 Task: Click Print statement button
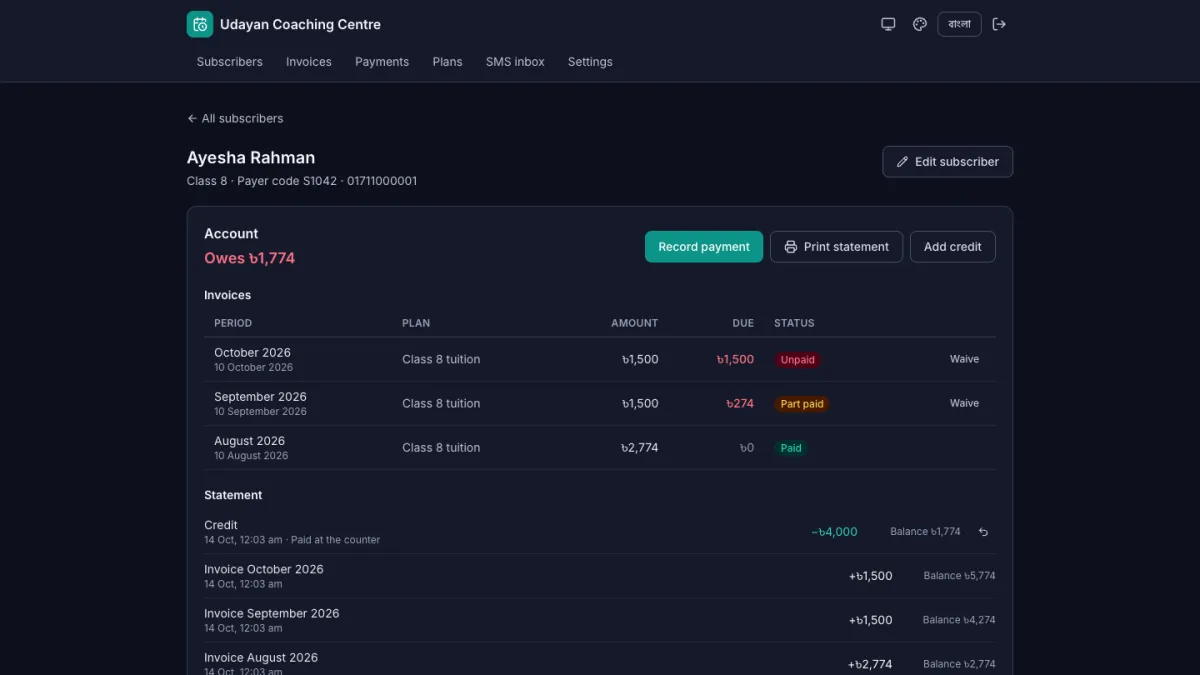836,247
